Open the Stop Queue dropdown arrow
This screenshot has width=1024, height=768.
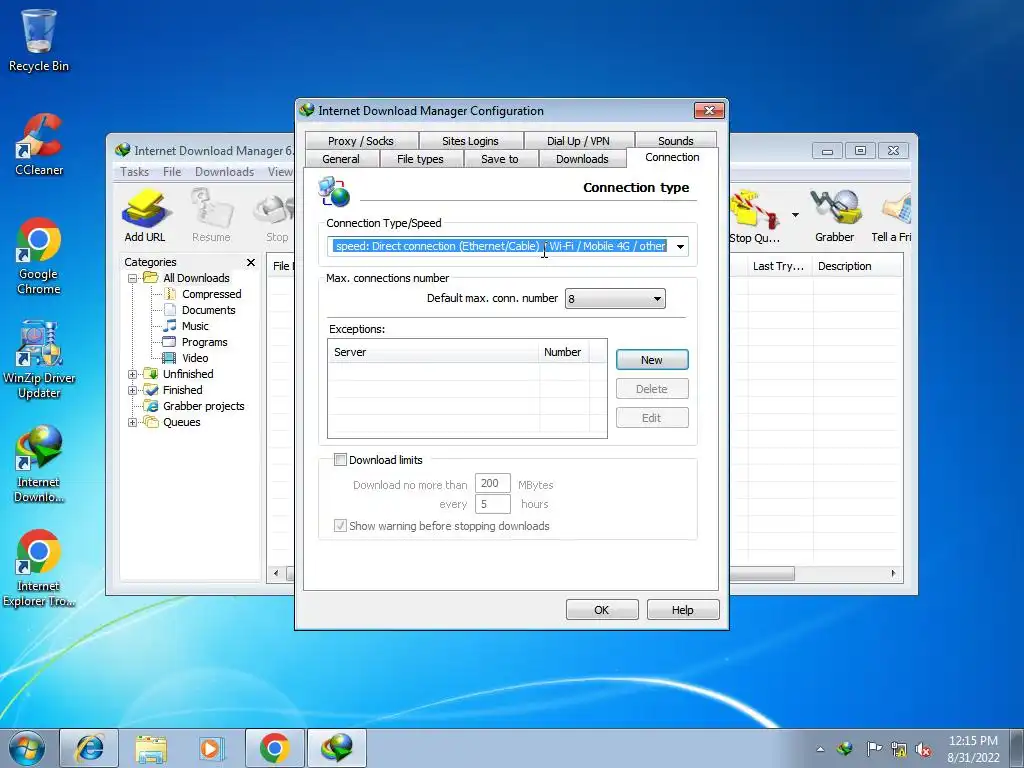[795, 215]
